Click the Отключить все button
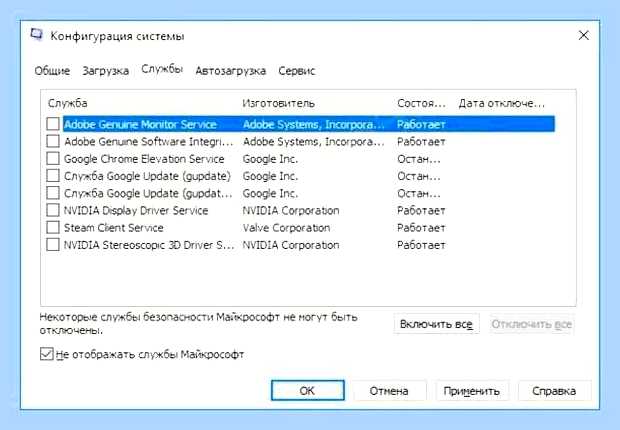The image size is (620, 430). [x=532, y=324]
